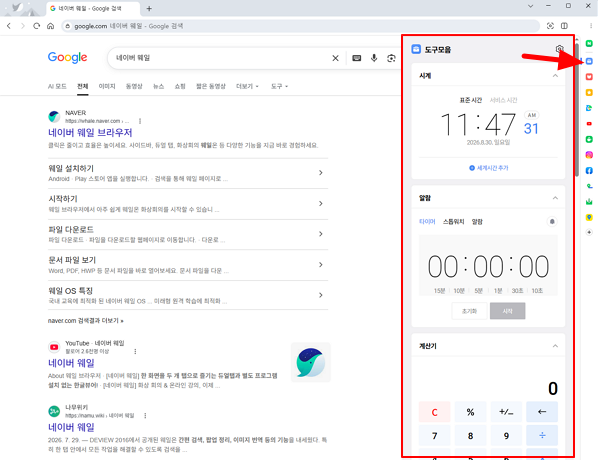
Task: Open the Whale logo video thumbnail
Action: [x=311, y=362]
